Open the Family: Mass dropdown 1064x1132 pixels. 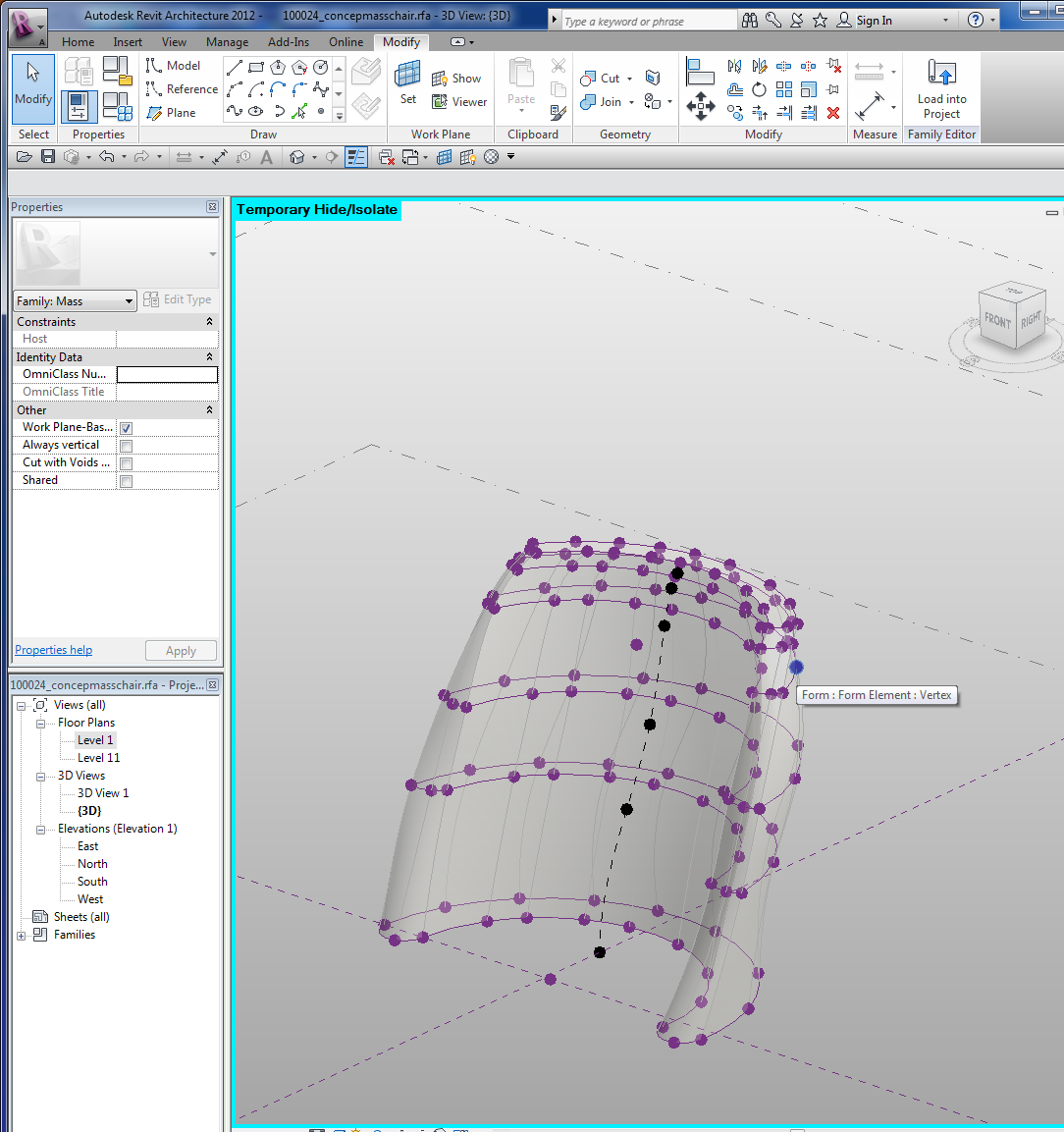tap(75, 301)
